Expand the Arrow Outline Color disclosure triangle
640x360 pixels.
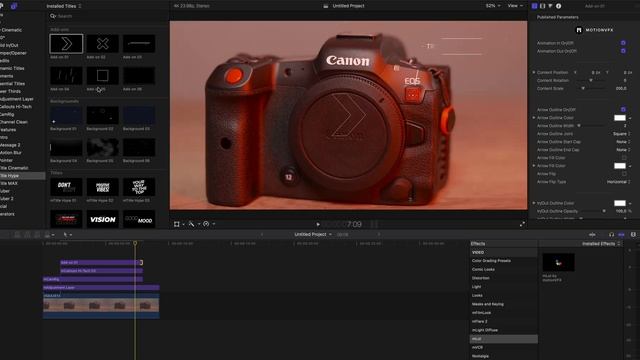click(x=533, y=118)
